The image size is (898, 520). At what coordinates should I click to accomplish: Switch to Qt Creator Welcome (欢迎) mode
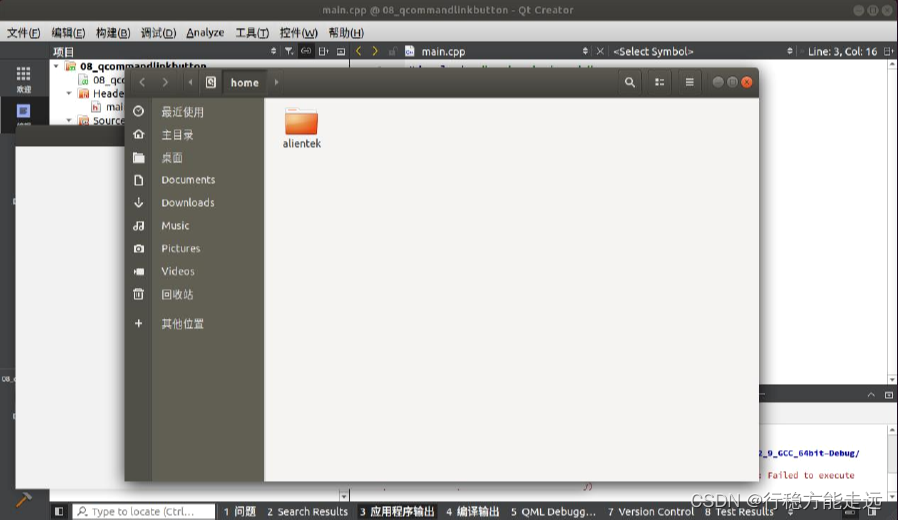tap(23, 79)
